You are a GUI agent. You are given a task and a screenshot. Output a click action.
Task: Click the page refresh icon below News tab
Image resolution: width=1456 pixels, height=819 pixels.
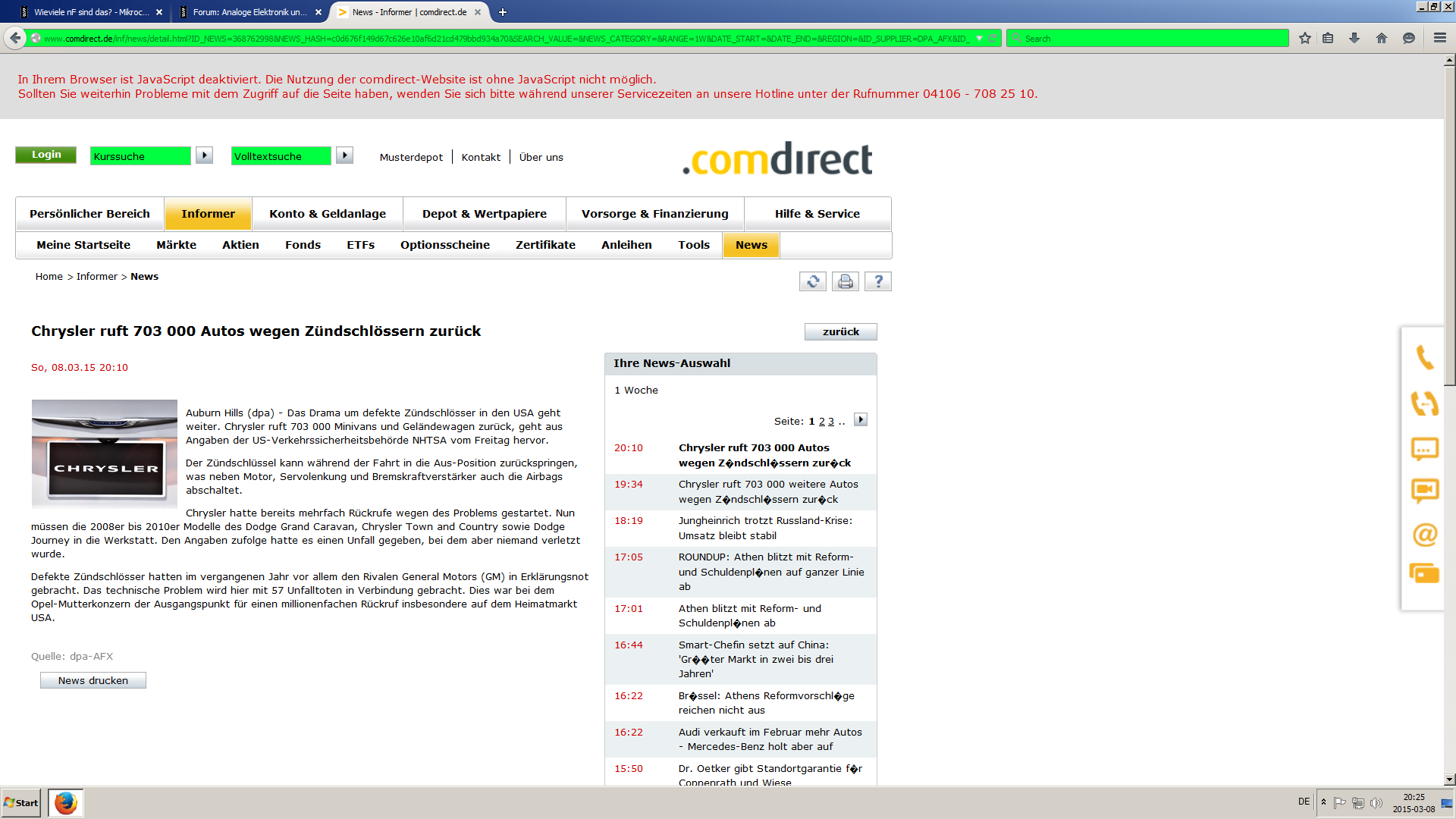click(813, 281)
